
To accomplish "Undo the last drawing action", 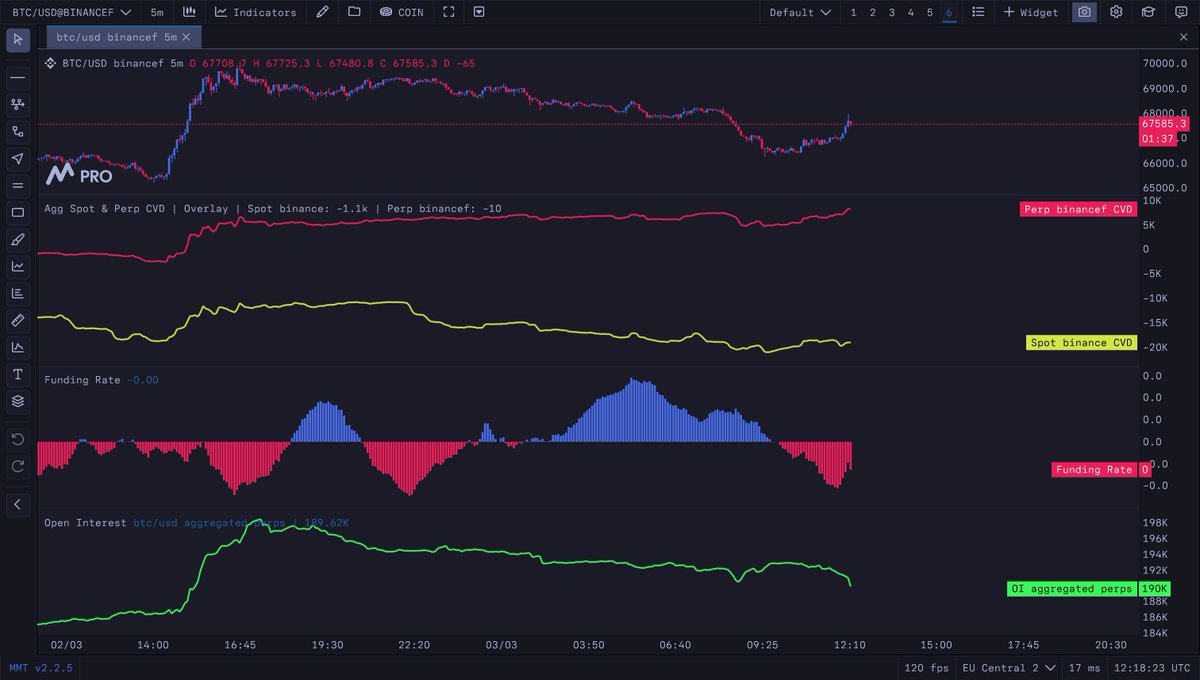I will pyautogui.click(x=18, y=439).
